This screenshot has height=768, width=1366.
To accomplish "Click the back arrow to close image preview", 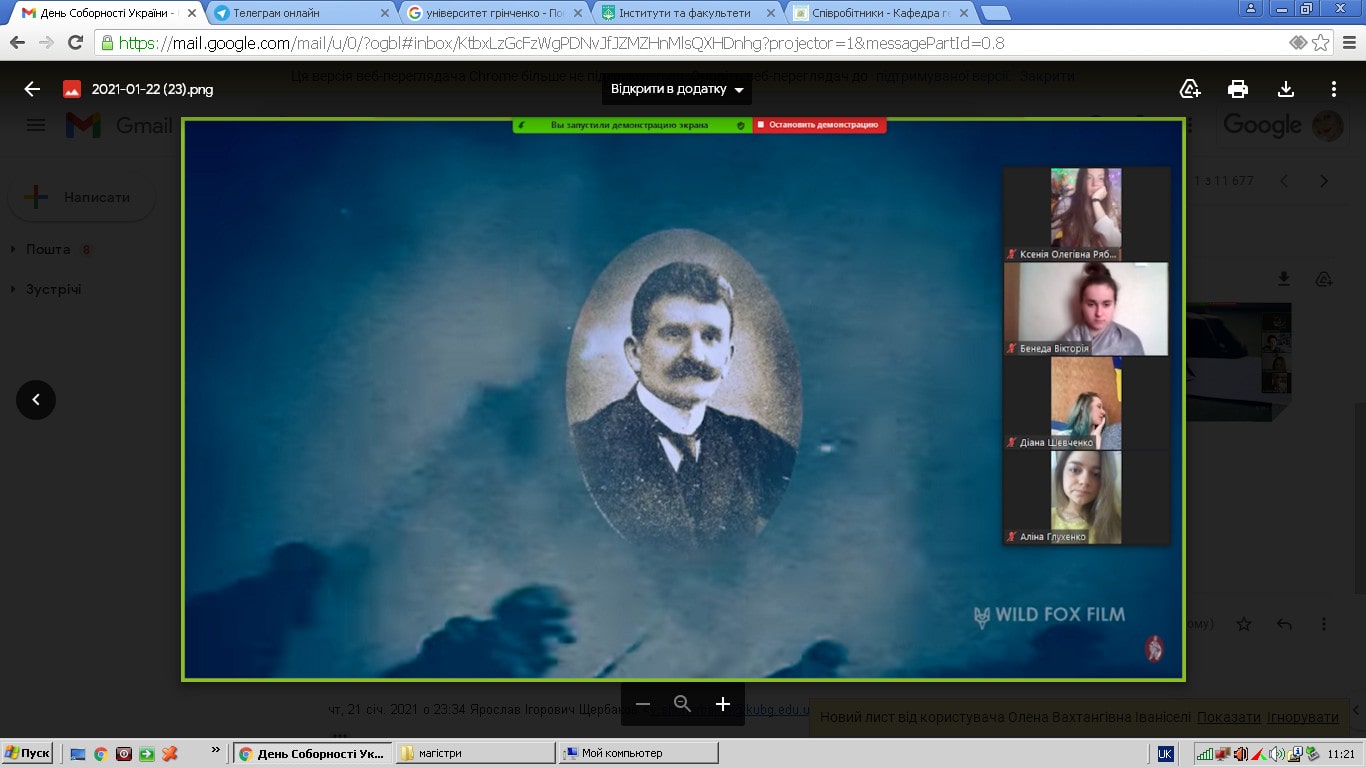I will click(x=32, y=89).
